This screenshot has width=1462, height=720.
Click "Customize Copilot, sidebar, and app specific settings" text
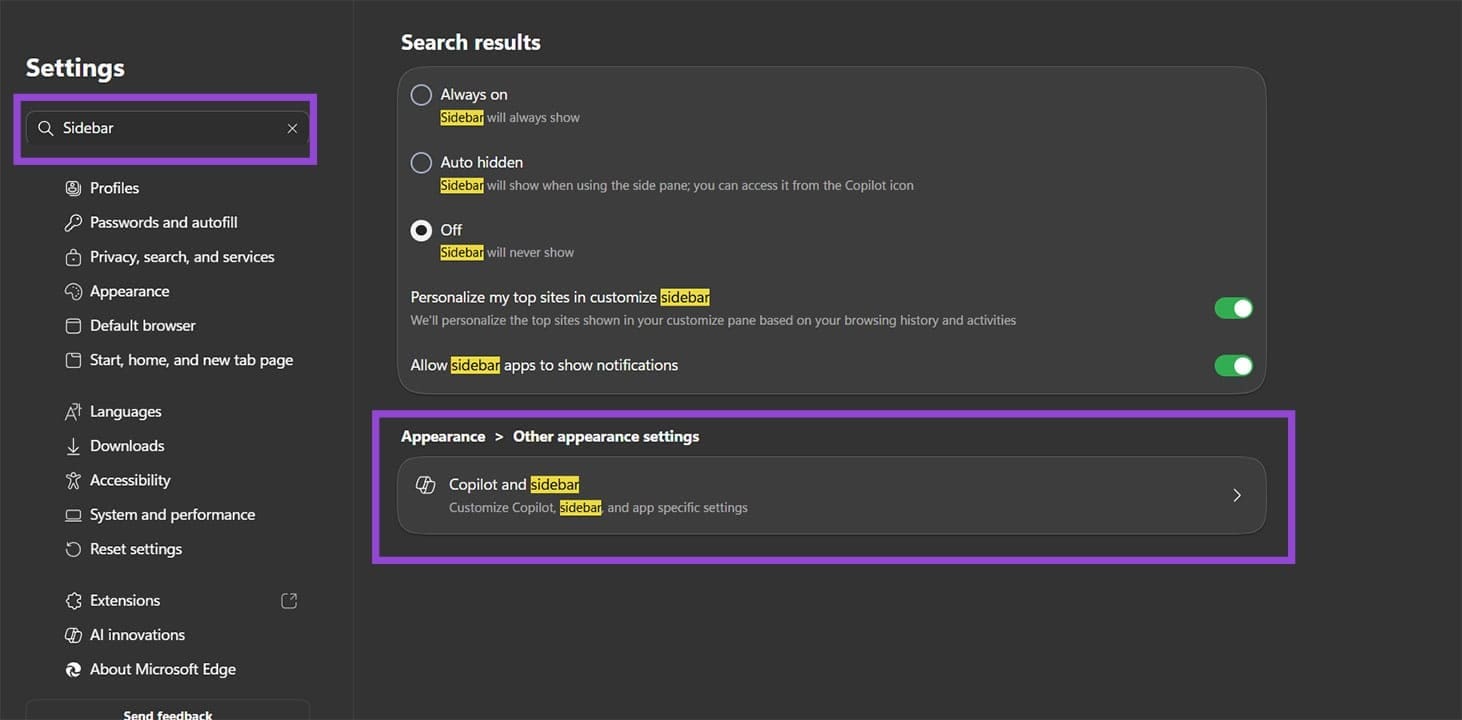598,508
